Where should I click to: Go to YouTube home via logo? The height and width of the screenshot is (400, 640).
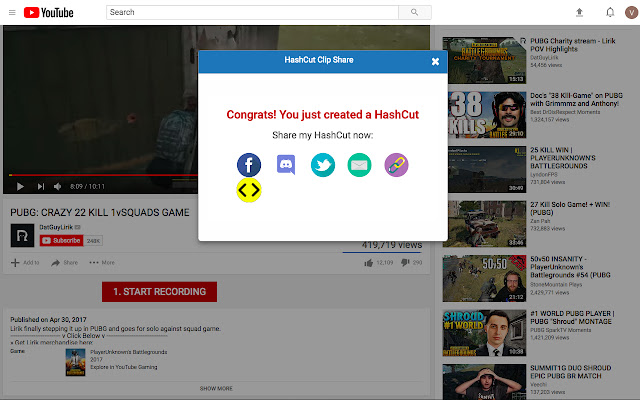pos(49,13)
